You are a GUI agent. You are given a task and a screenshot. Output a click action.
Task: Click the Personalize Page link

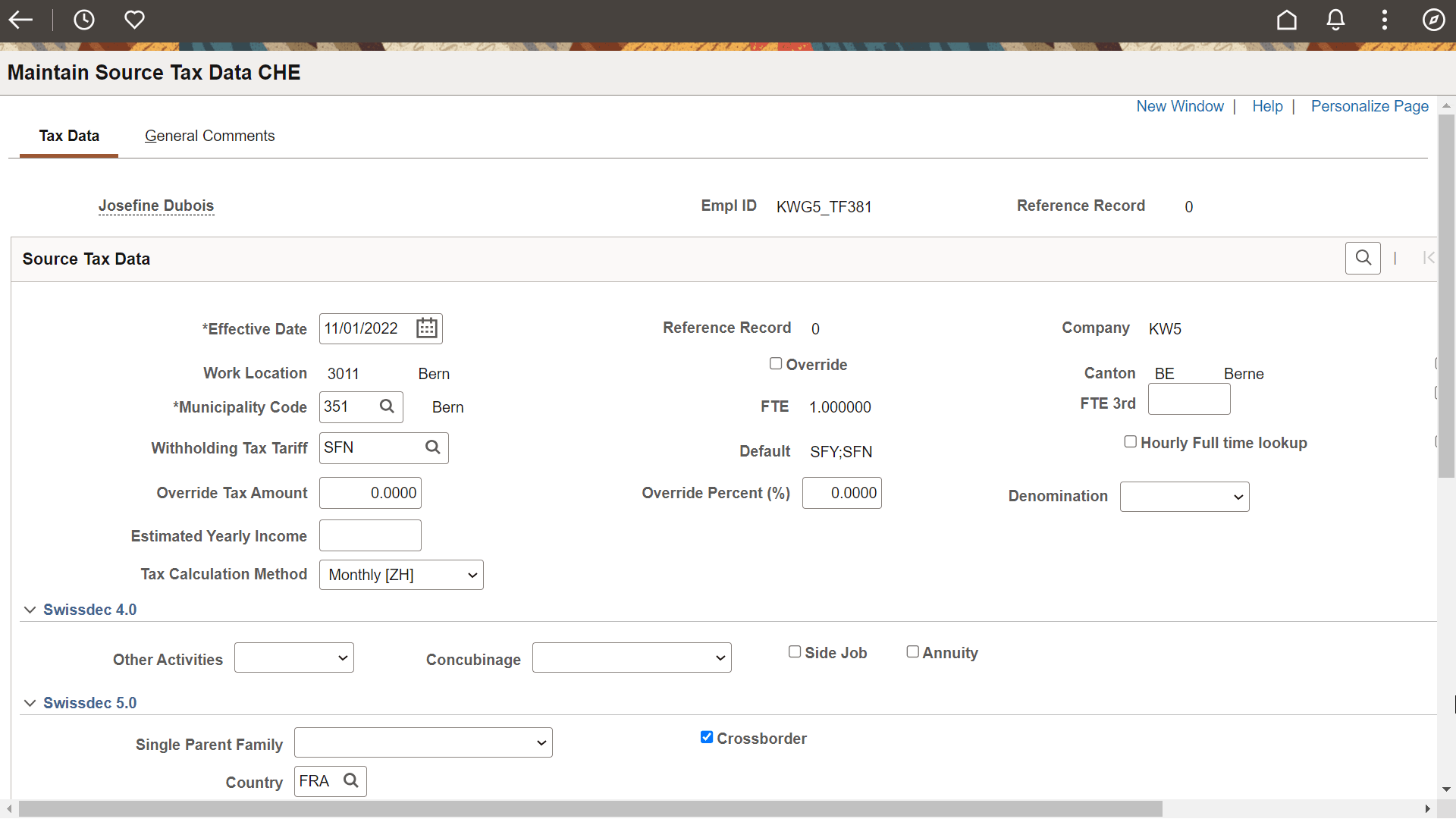(1369, 106)
